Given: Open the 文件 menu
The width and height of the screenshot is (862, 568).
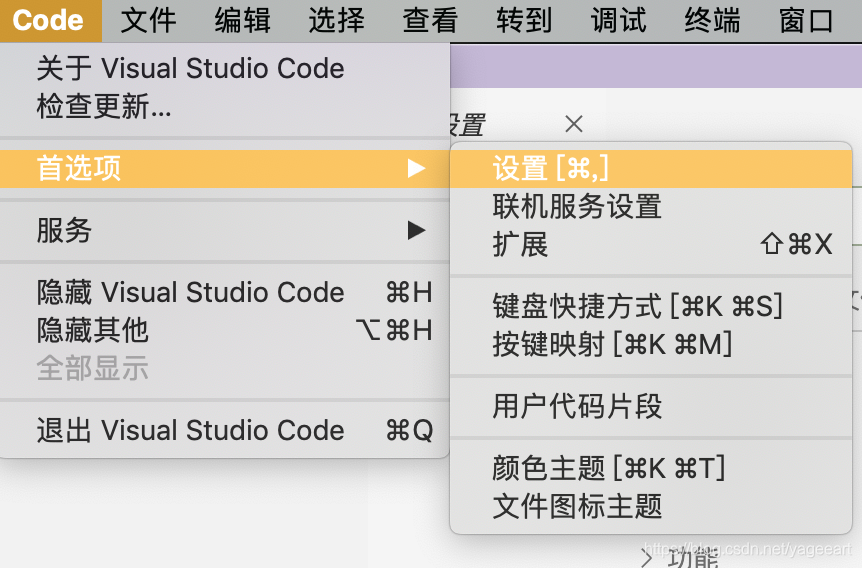Looking at the screenshot, I should pyautogui.click(x=148, y=20).
